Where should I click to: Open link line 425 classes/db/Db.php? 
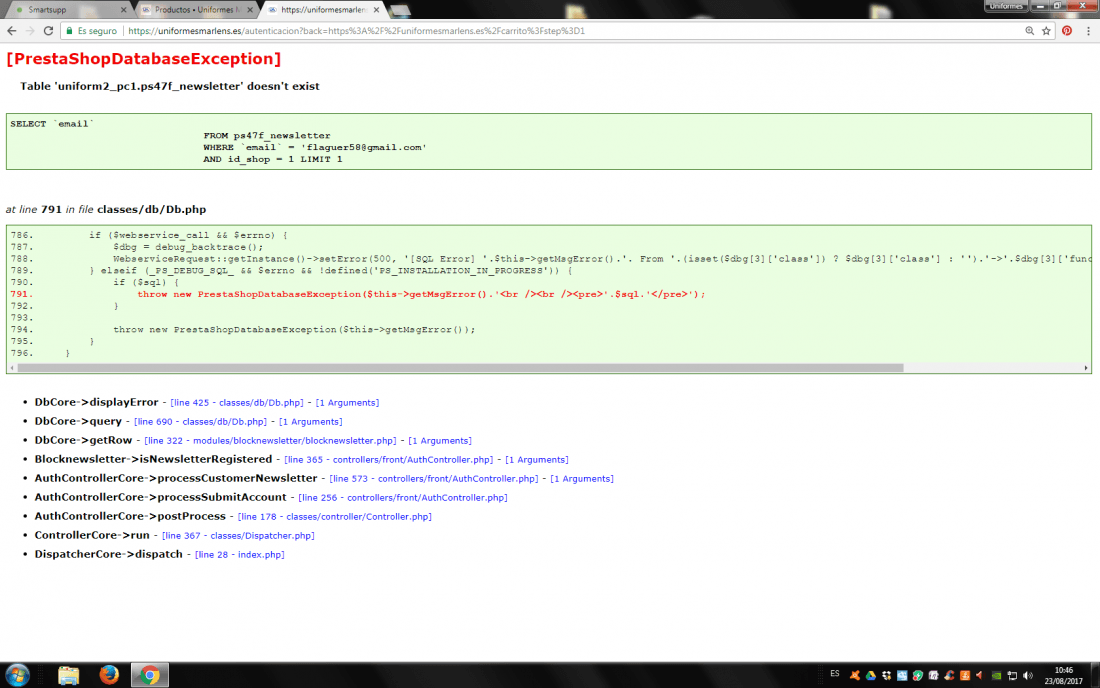(237, 403)
